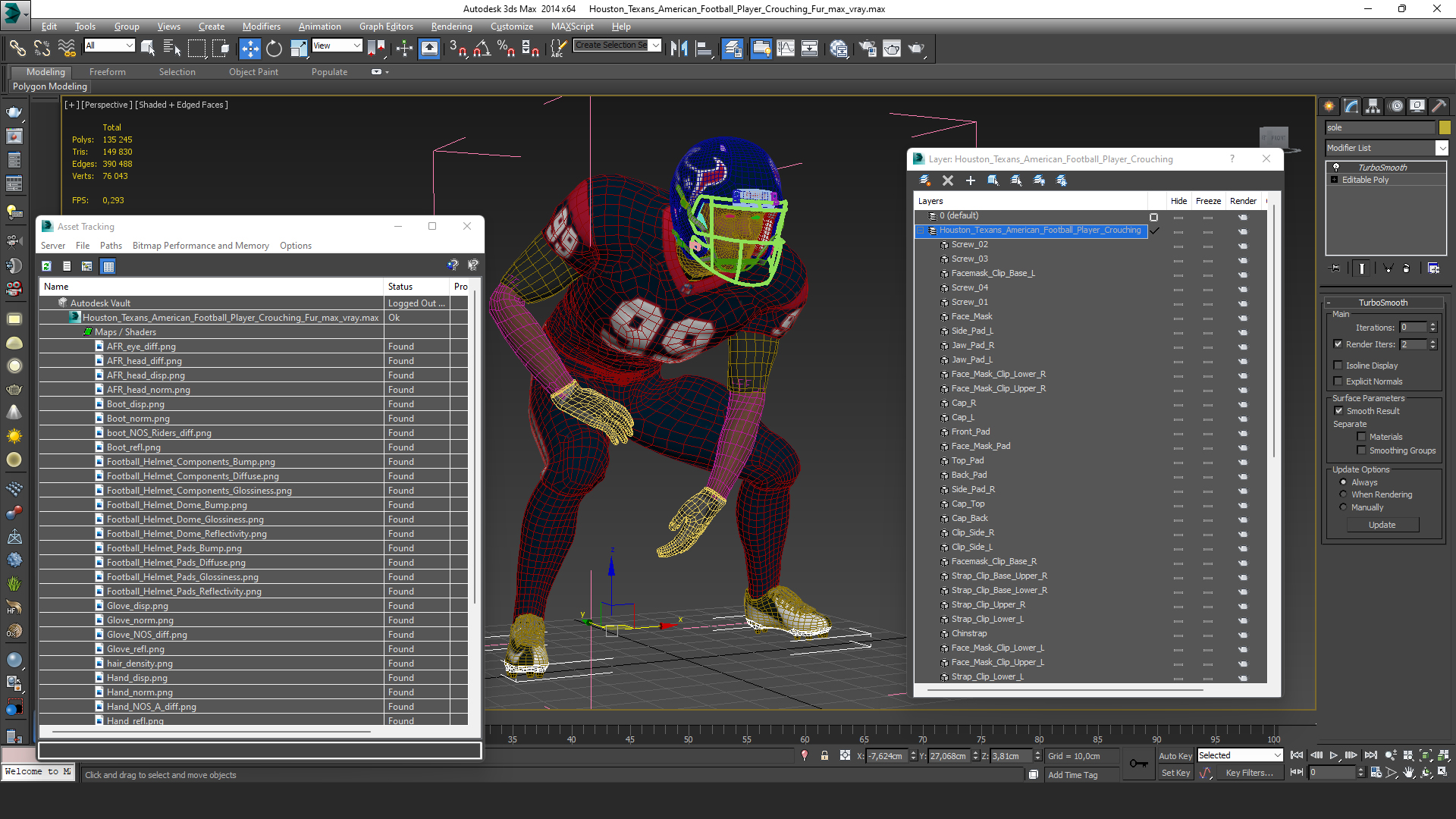Collapse the Houston_Texans layer tree node
This screenshot has height=819, width=1456.
click(921, 231)
